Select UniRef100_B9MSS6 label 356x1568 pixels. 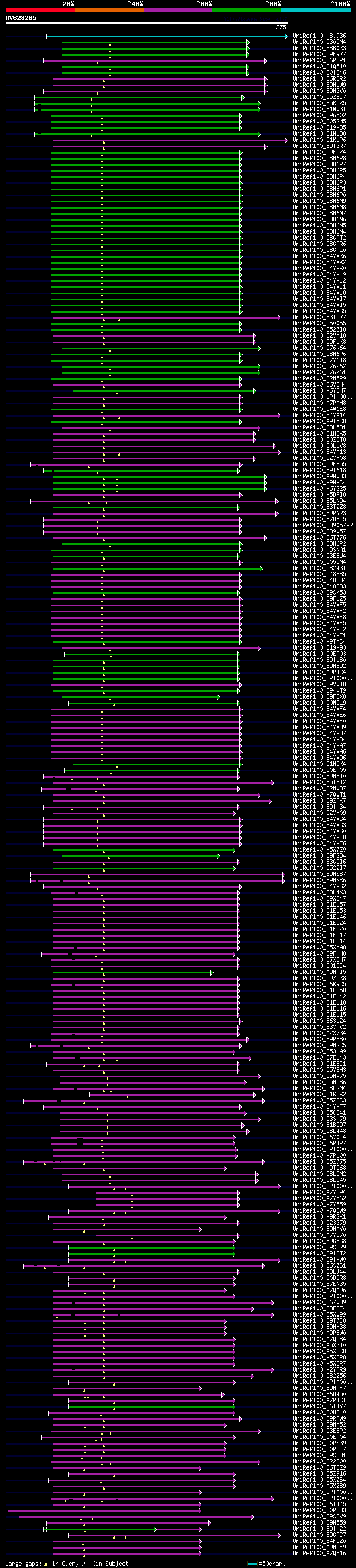click(319, 881)
